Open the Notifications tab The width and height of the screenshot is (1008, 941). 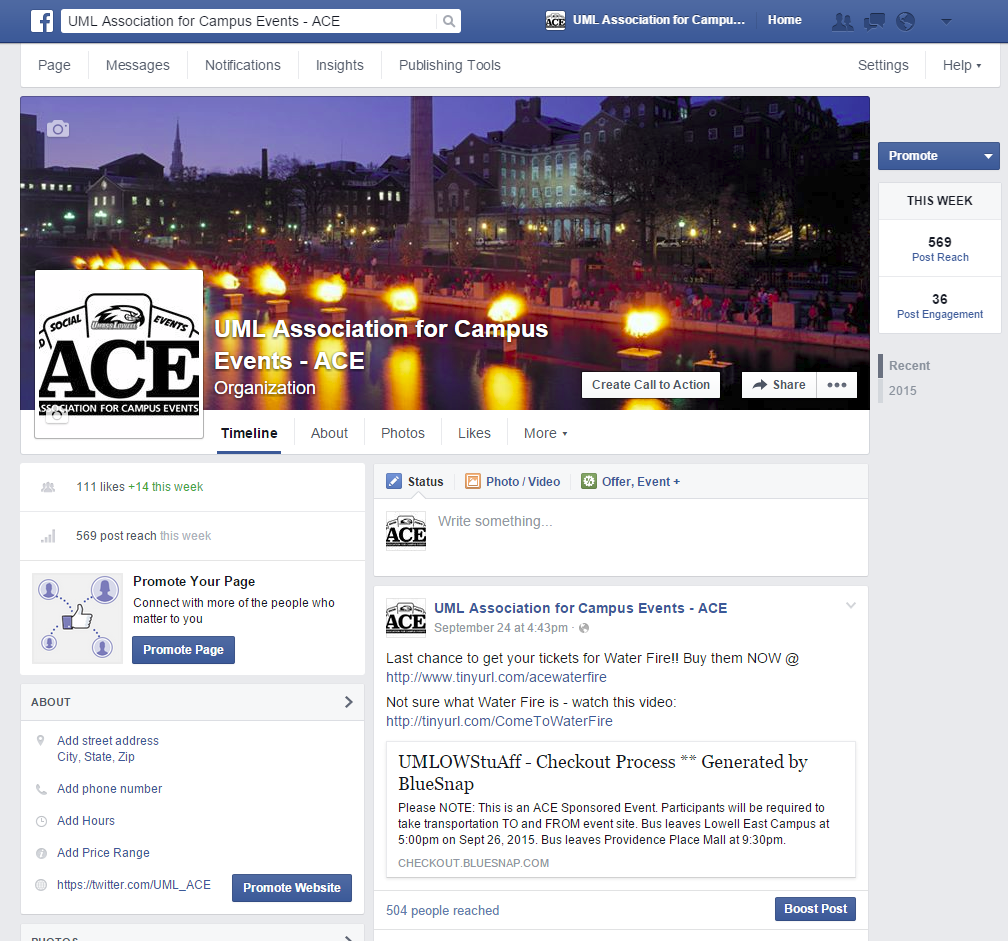click(x=242, y=66)
